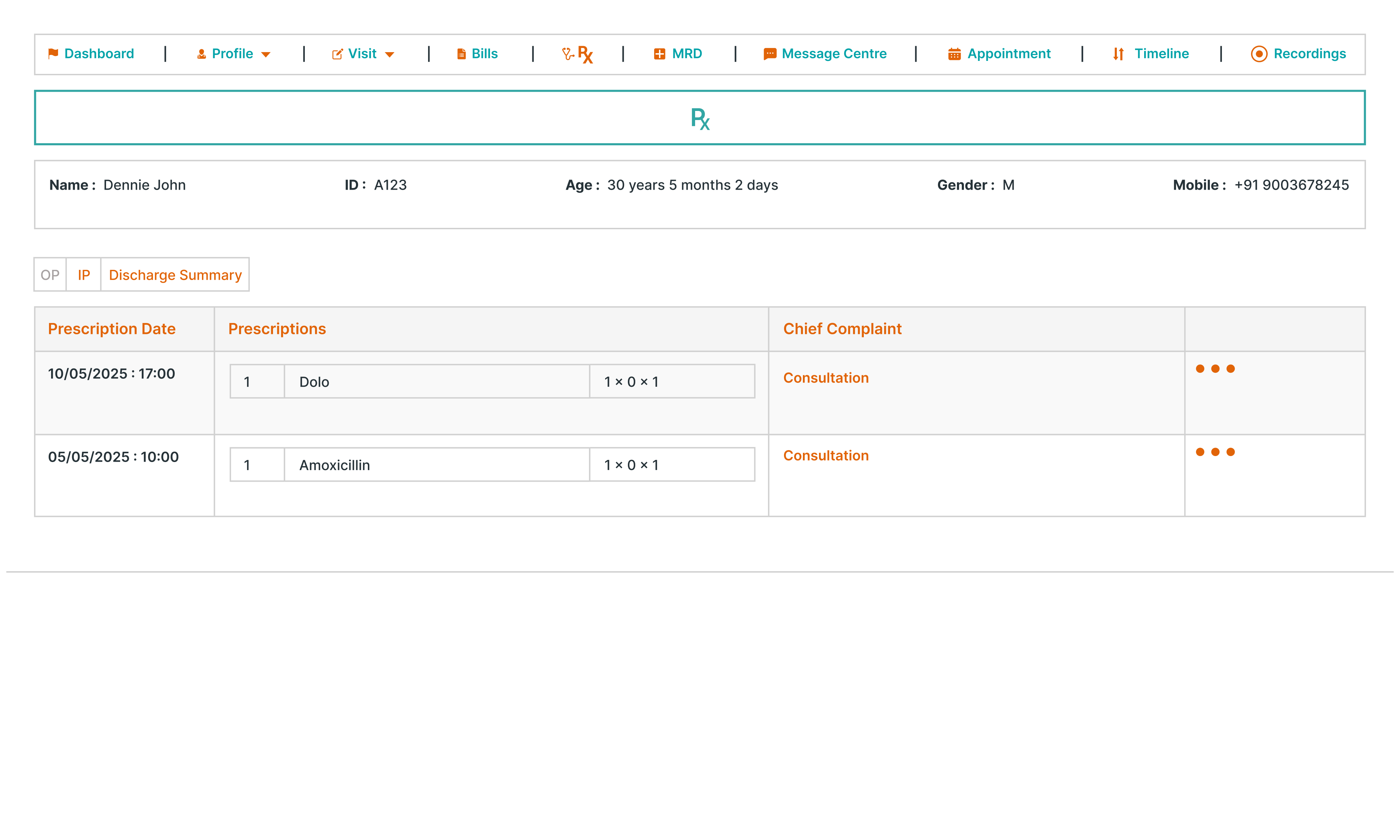Click the Timeline arrows icon
Image resolution: width=1400 pixels, height=840 pixels.
pyautogui.click(x=1118, y=54)
